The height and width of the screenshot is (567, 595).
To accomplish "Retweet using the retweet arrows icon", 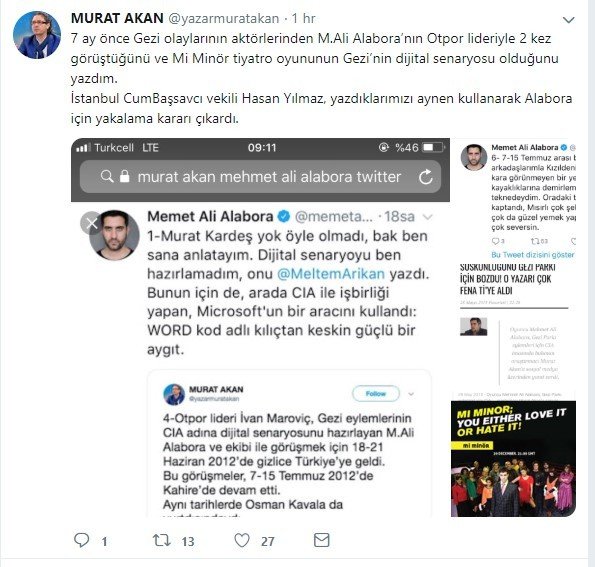I will click(162, 540).
